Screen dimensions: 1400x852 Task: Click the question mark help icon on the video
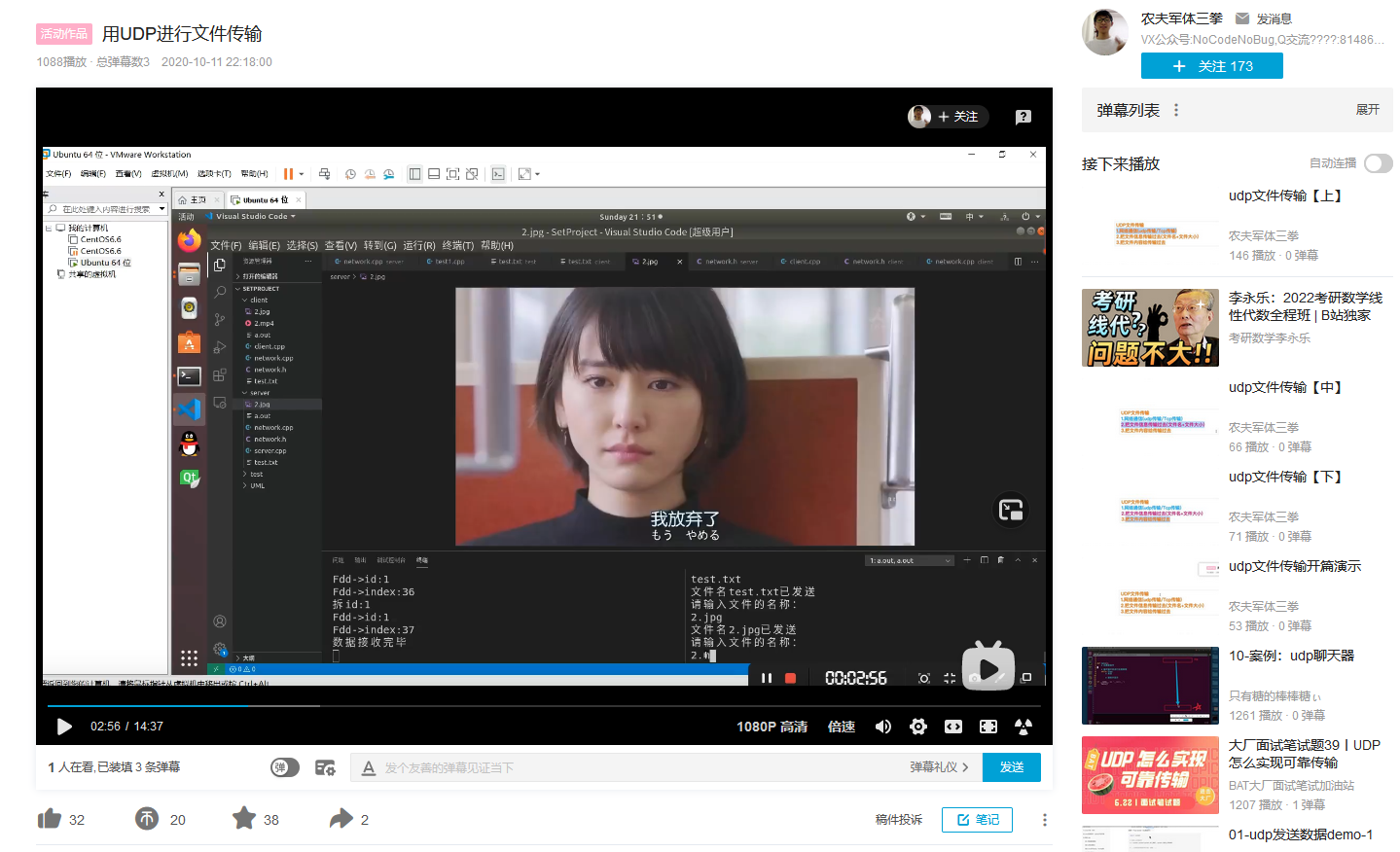pos(1023,117)
